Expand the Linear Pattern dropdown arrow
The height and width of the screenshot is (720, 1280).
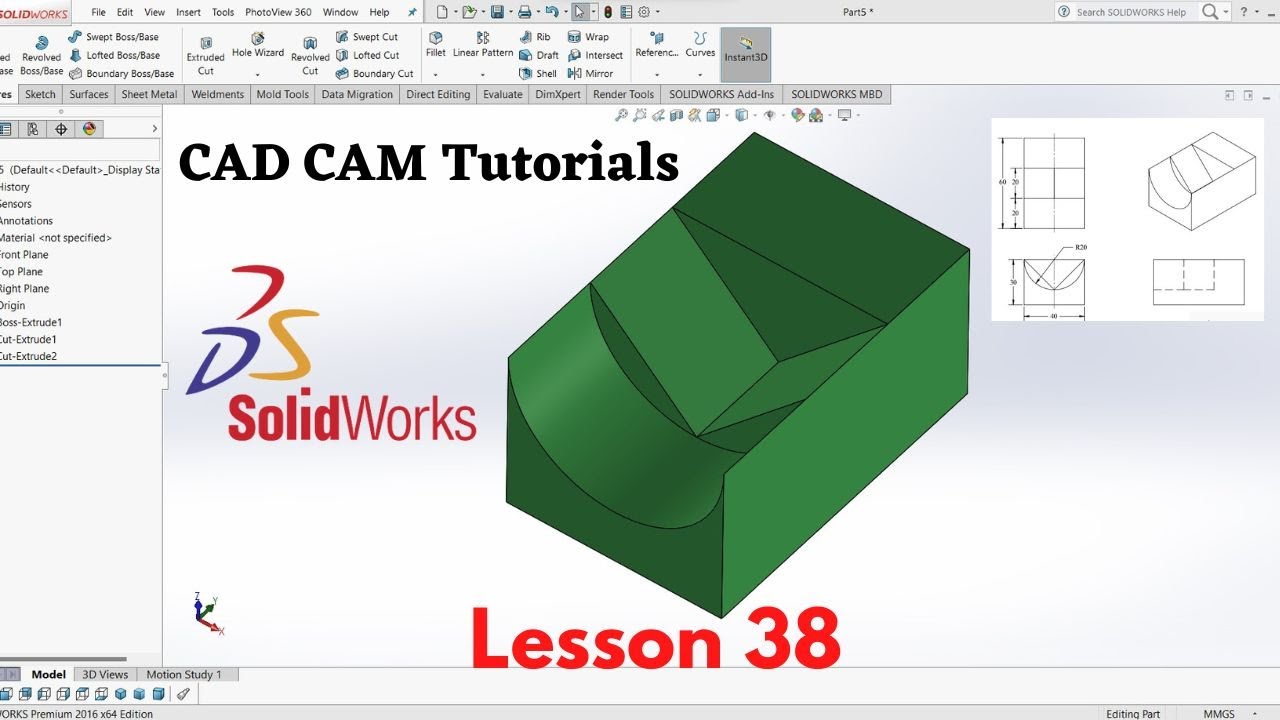[483, 75]
